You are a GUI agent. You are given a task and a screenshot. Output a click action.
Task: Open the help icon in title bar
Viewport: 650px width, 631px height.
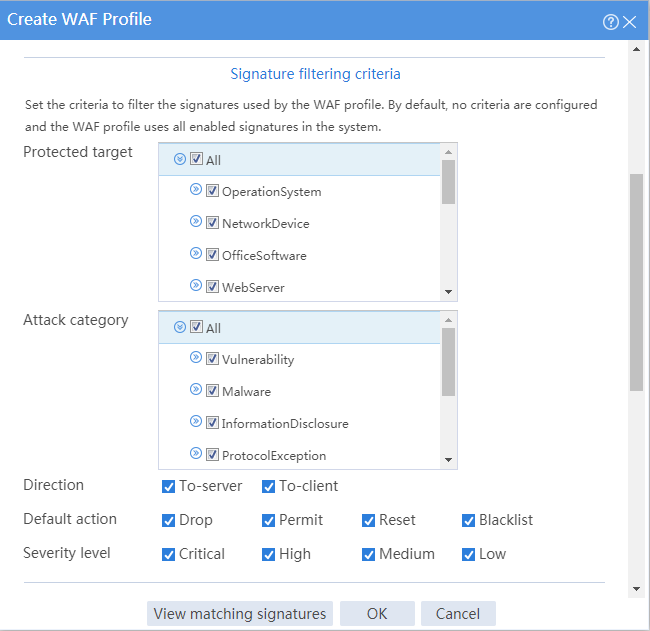tap(610, 22)
